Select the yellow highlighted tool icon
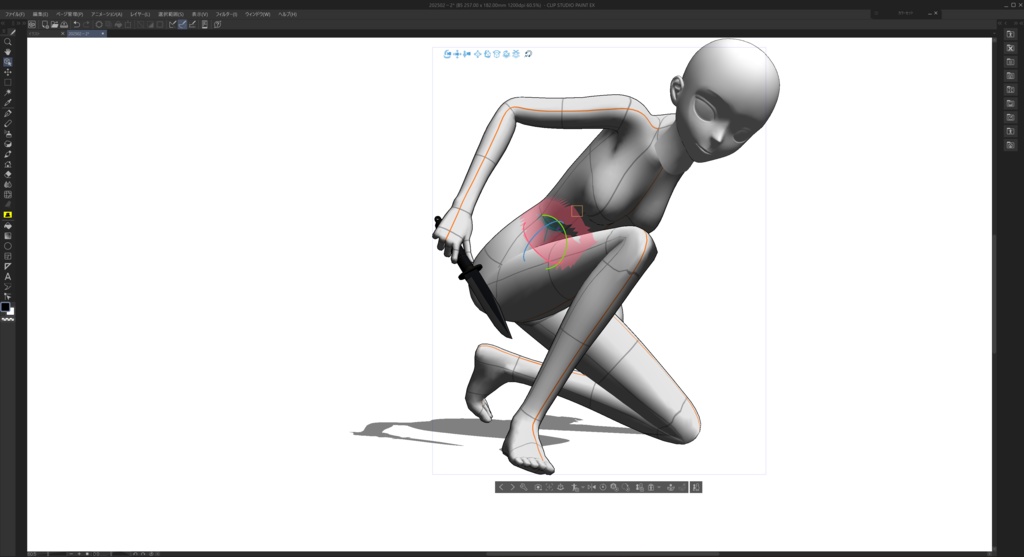 coord(8,215)
